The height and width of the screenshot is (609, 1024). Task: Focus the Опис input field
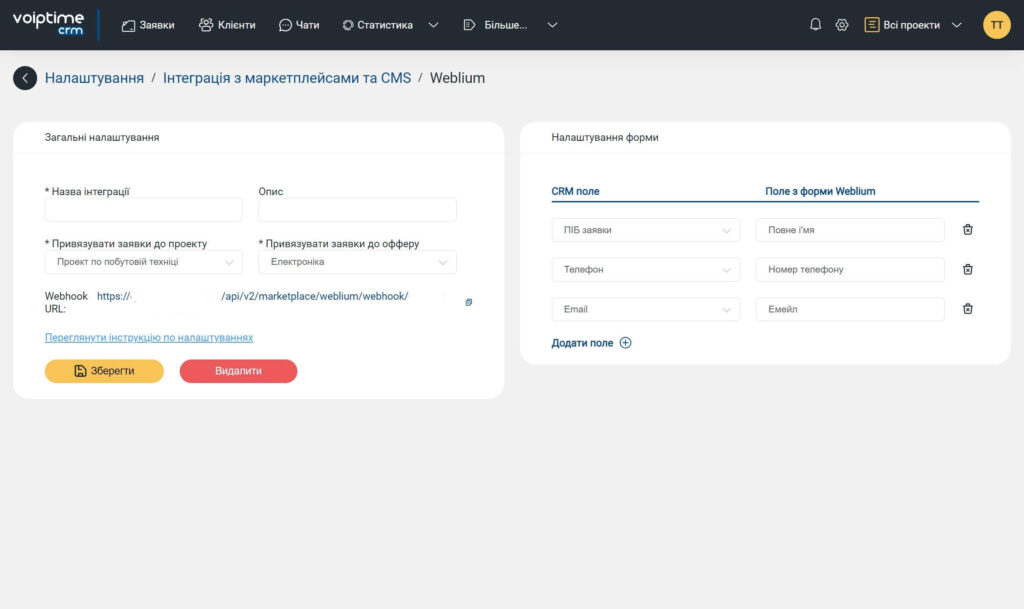357,210
